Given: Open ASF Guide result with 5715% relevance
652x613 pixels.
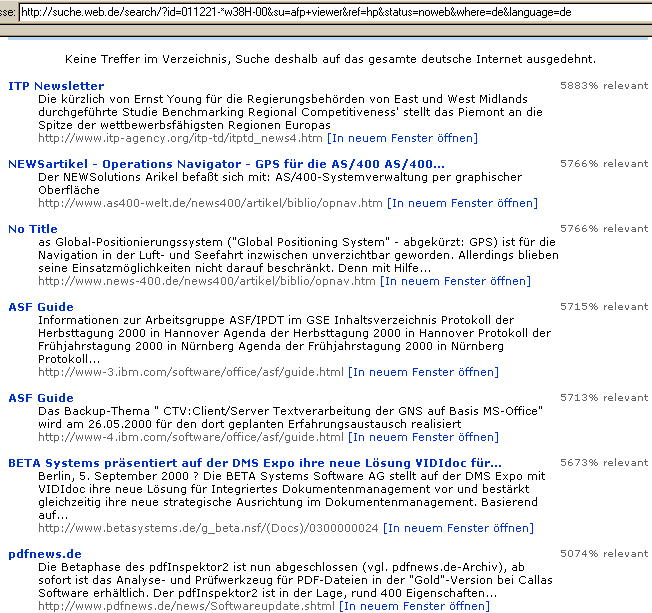Looking at the screenshot, I should click(x=41, y=307).
